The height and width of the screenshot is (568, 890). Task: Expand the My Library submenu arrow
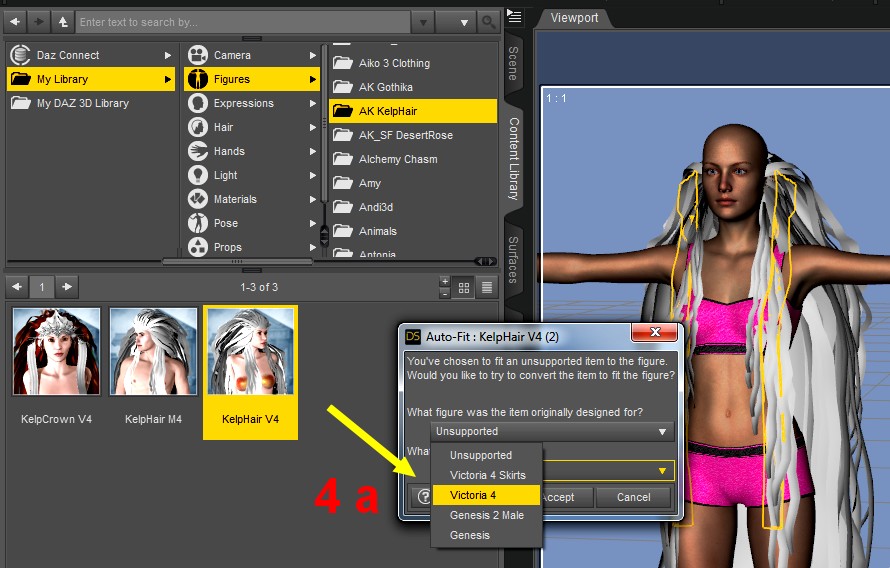pyautogui.click(x=167, y=79)
